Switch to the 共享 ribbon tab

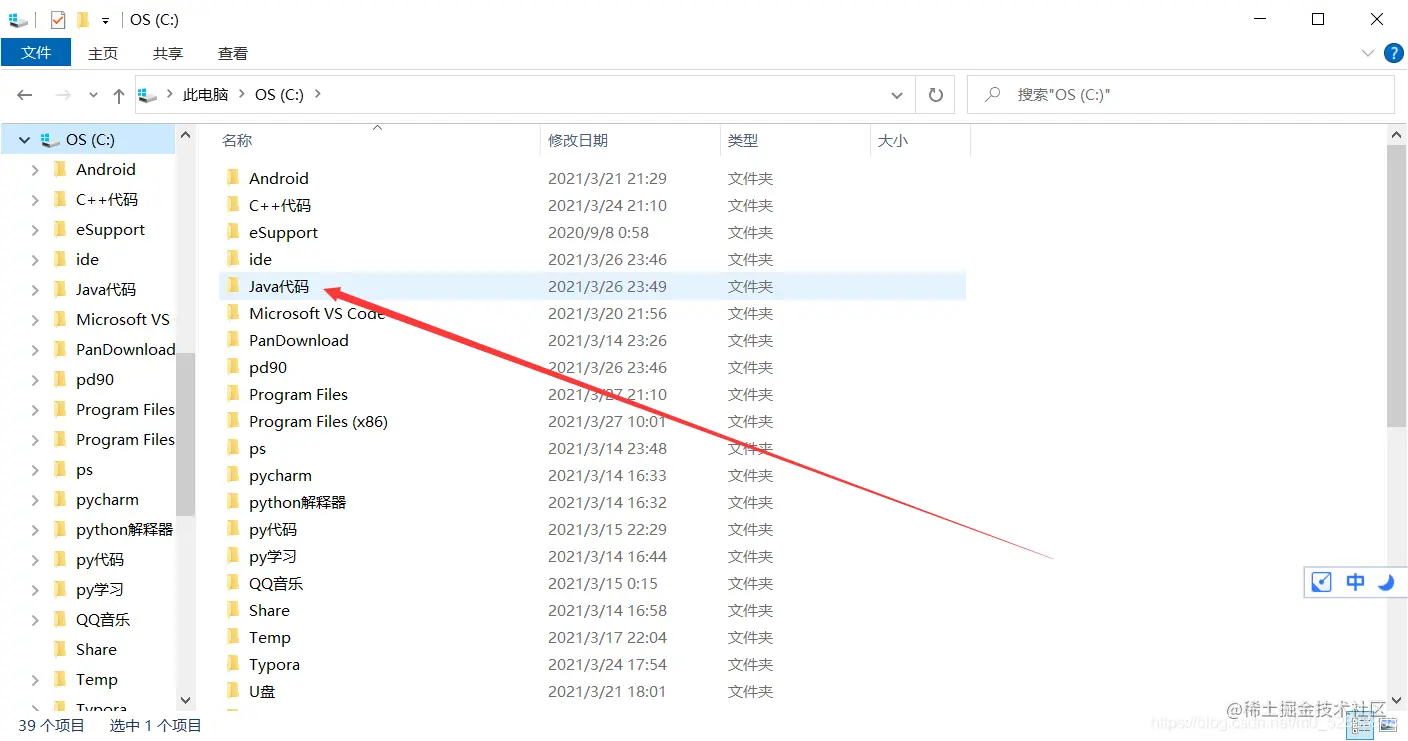coord(168,53)
